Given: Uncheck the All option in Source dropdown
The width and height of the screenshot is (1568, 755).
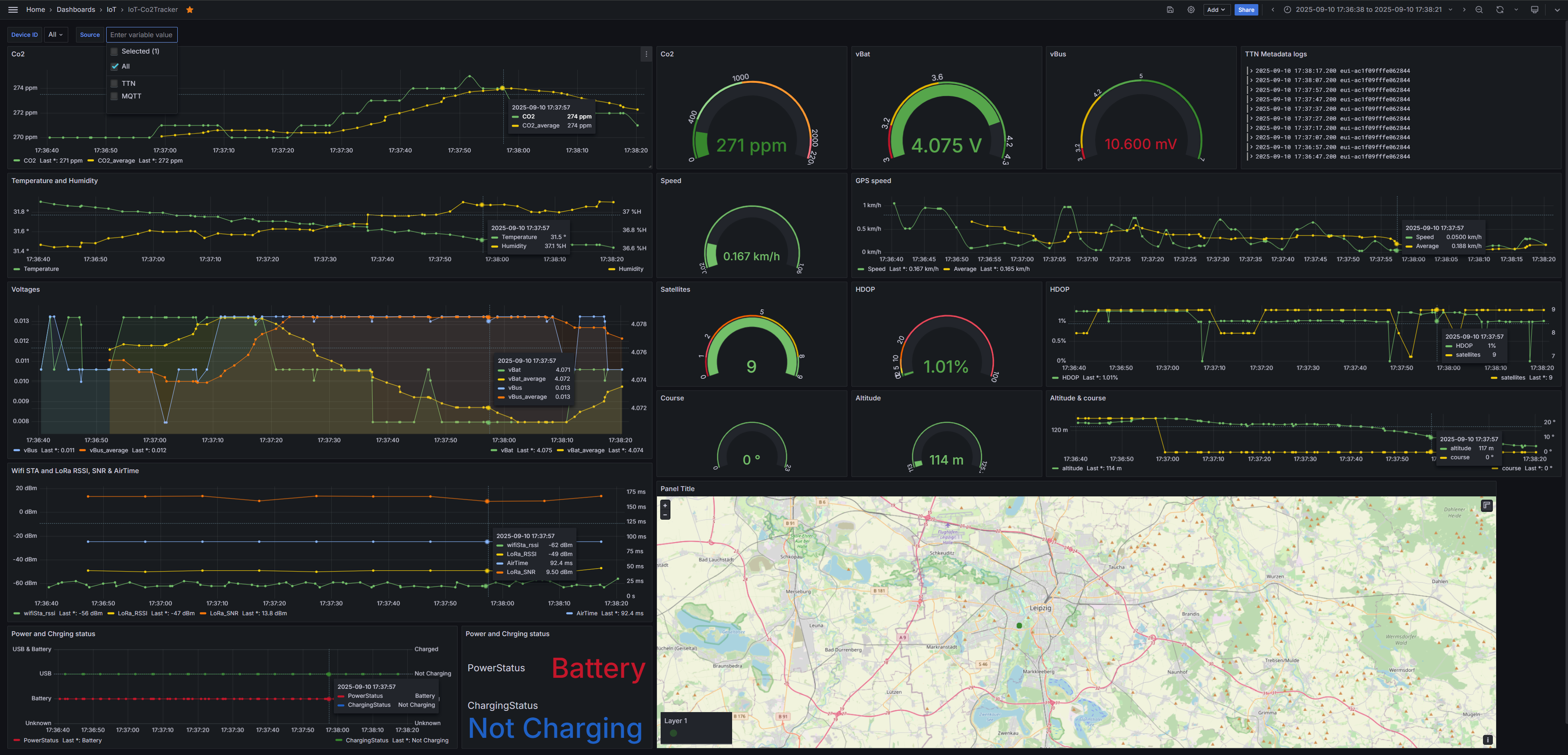Looking at the screenshot, I should click(114, 66).
